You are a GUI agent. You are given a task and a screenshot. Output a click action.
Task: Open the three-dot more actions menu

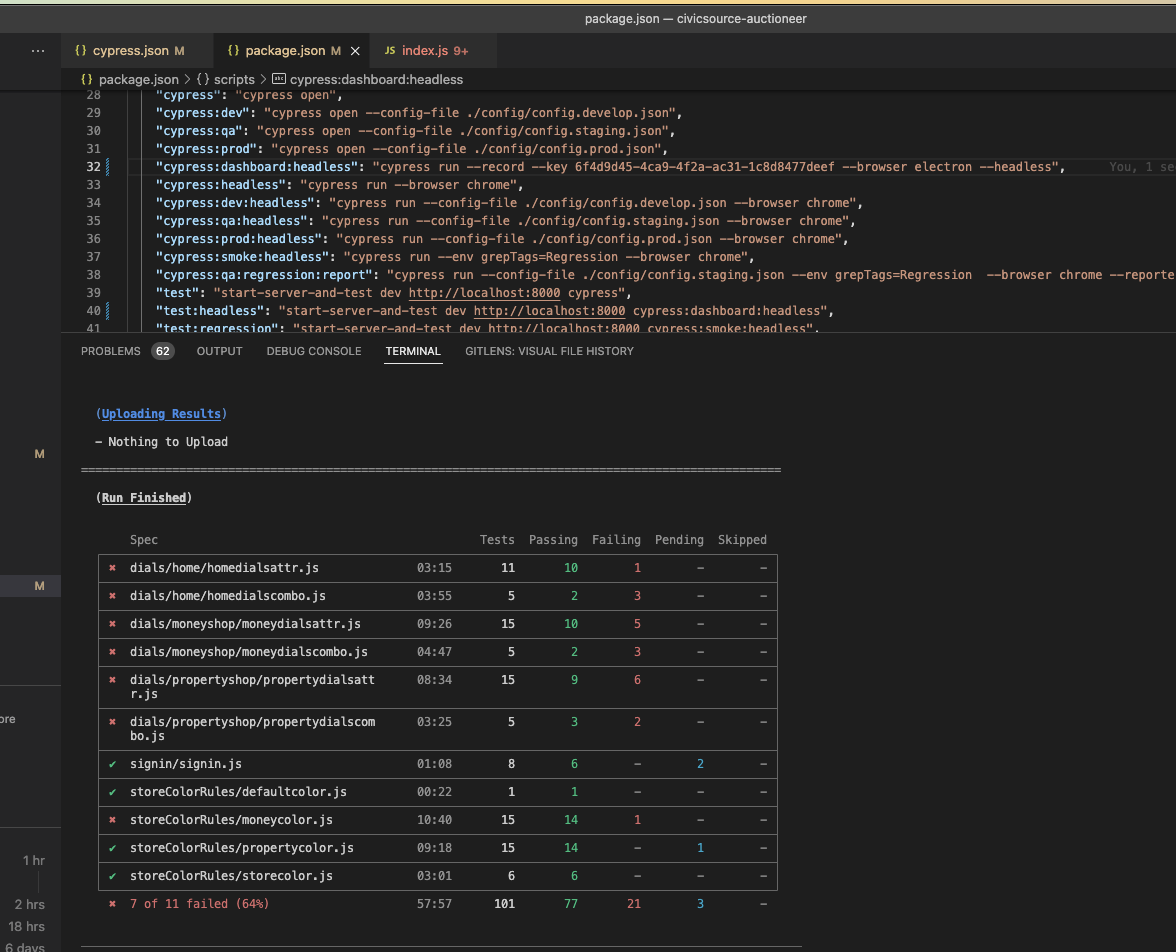point(38,50)
